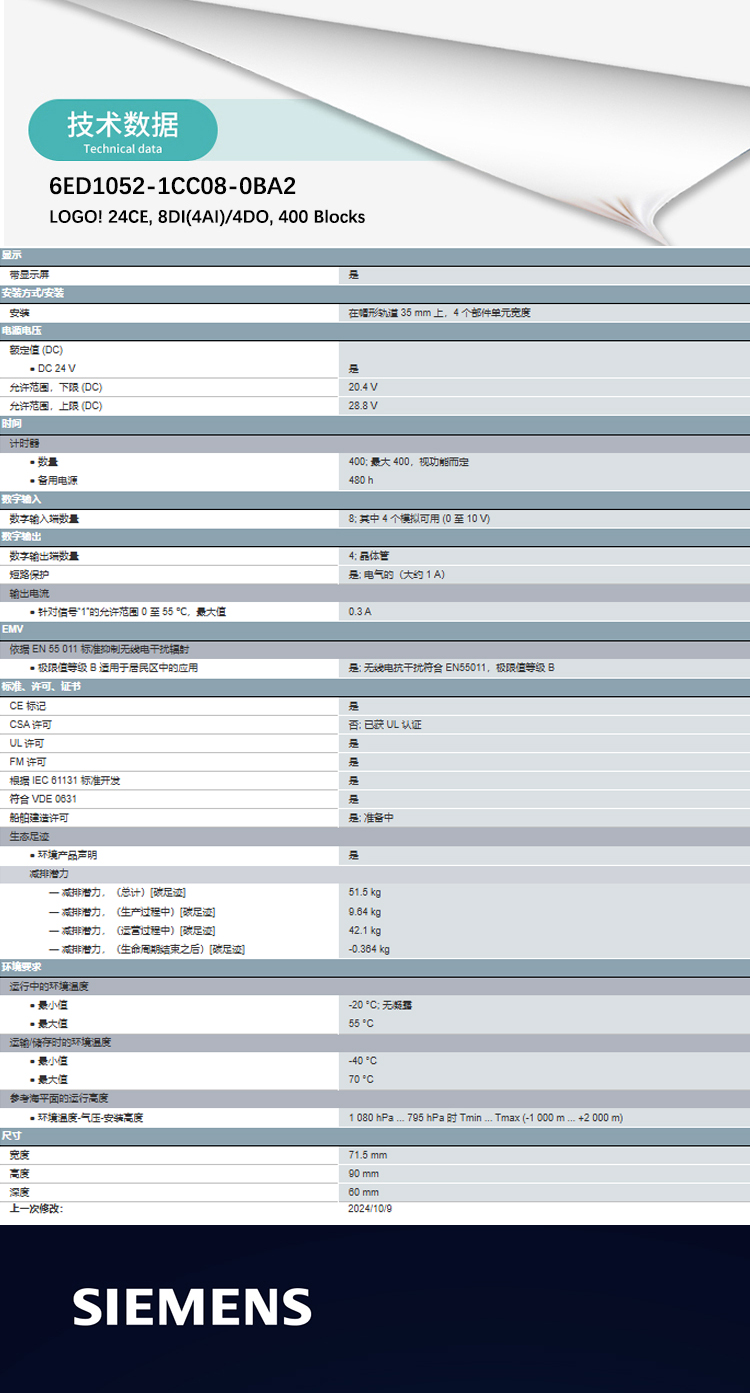This screenshot has height=1393, width=750.
Task: Click the 'Technical data' subtitle in the banner
Action: tap(123, 149)
